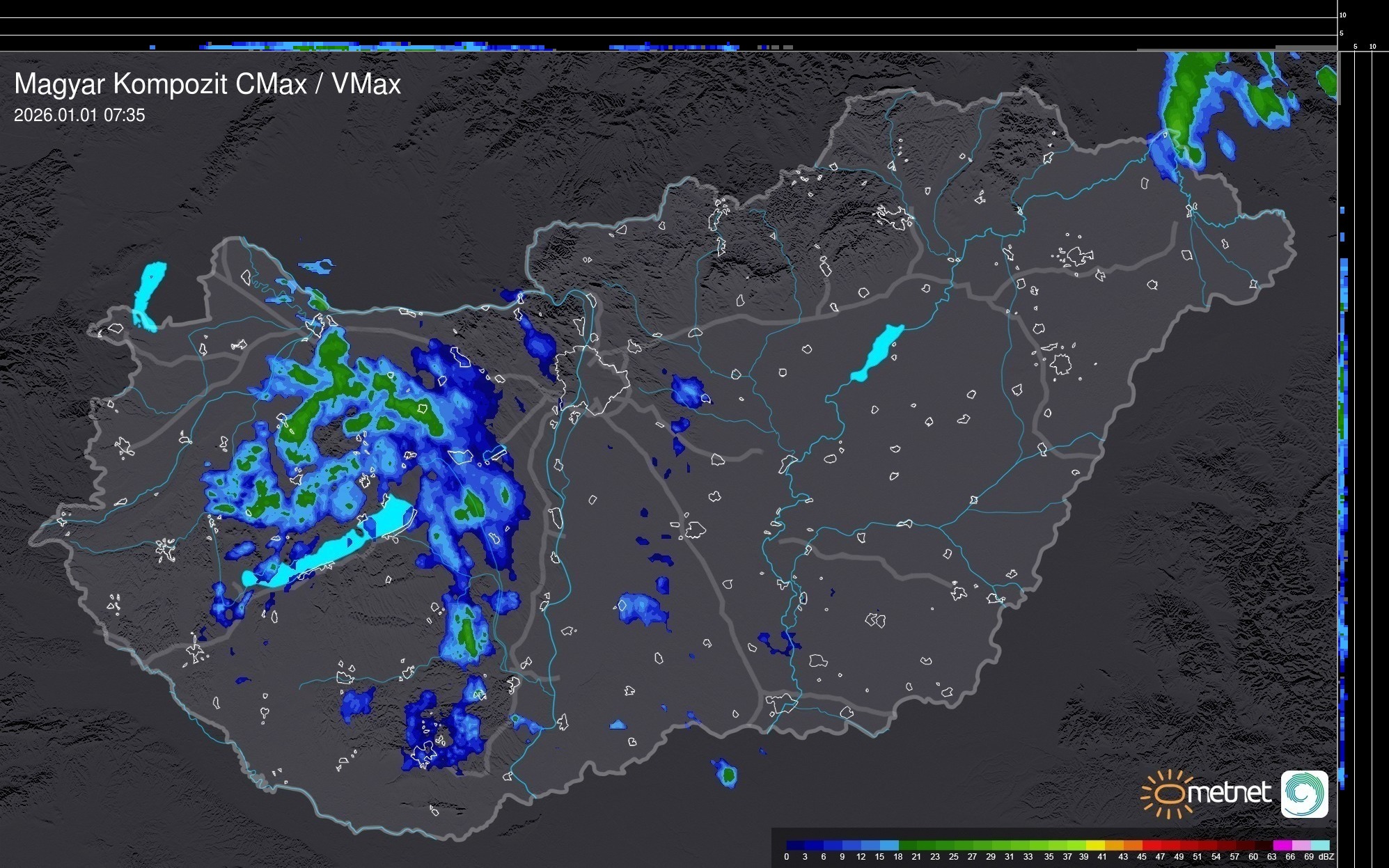Click the dBZ unit label in legend

tap(1326, 857)
